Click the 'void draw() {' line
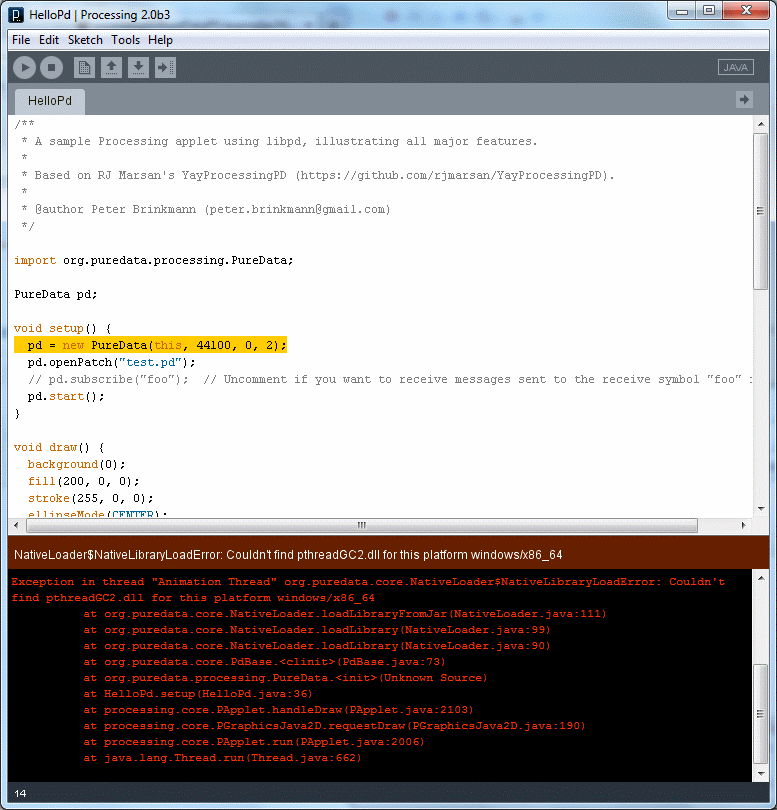The height and width of the screenshot is (810, 777). pyautogui.click(x=59, y=447)
